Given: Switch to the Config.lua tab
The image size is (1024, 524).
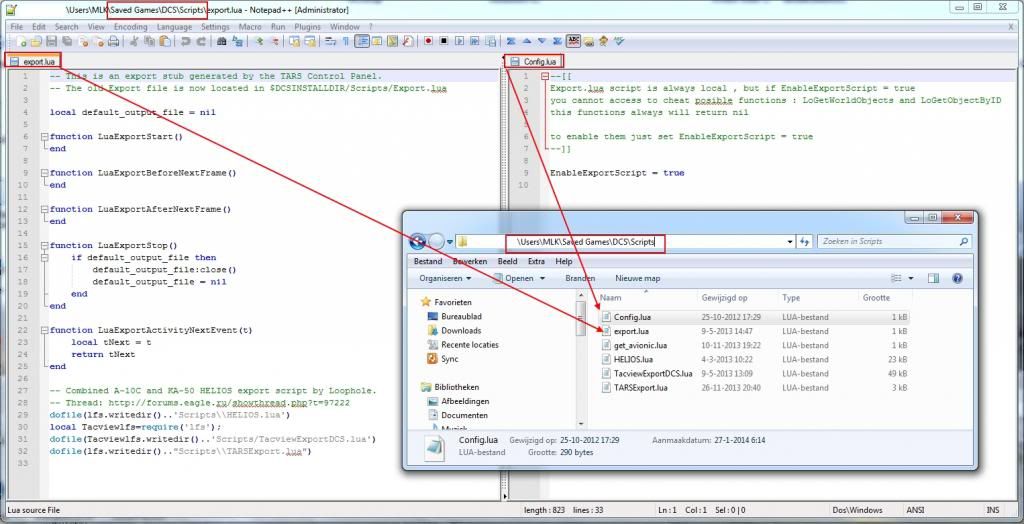Looking at the screenshot, I should tap(534, 61).
